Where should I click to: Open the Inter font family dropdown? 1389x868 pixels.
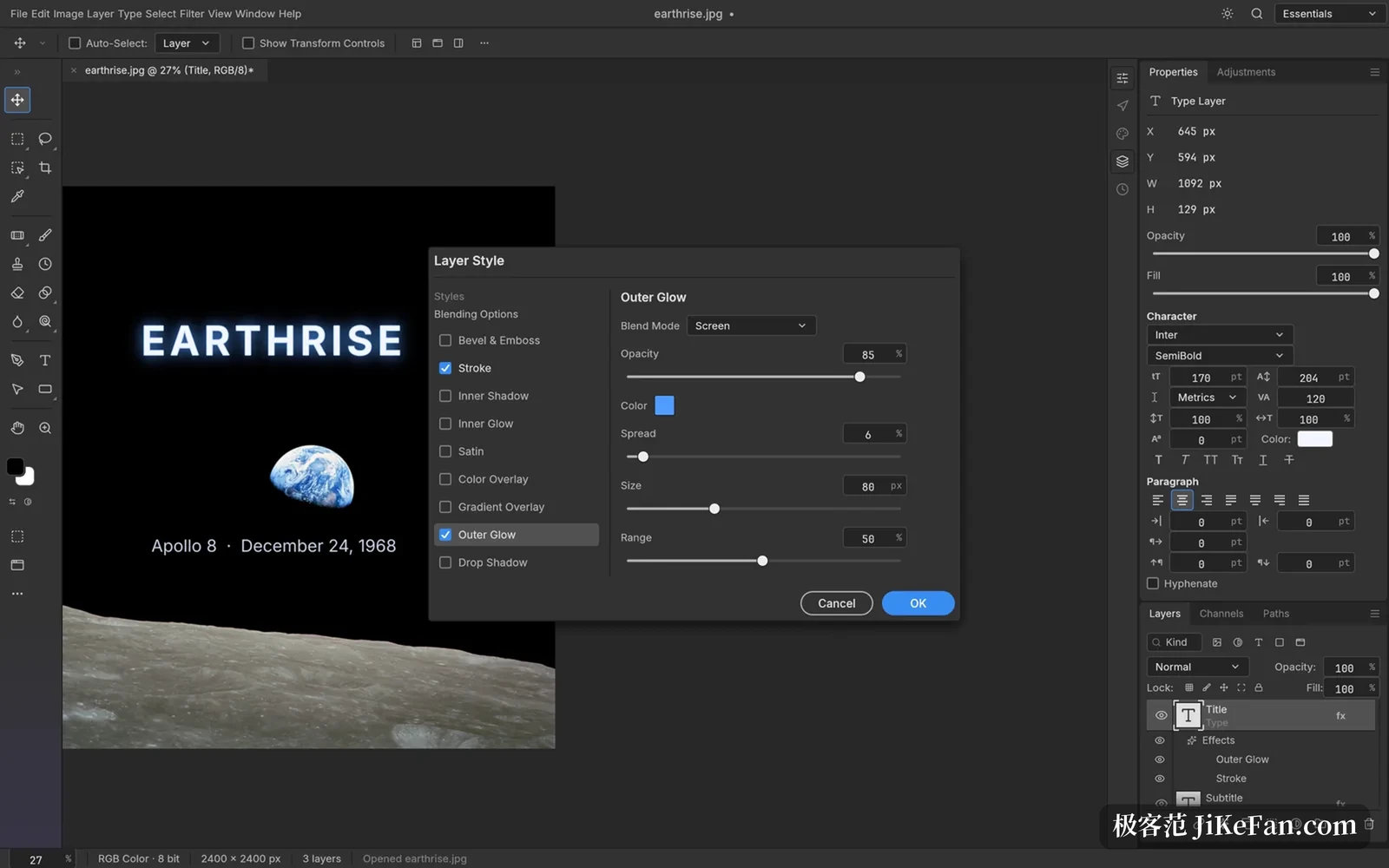click(x=1220, y=335)
